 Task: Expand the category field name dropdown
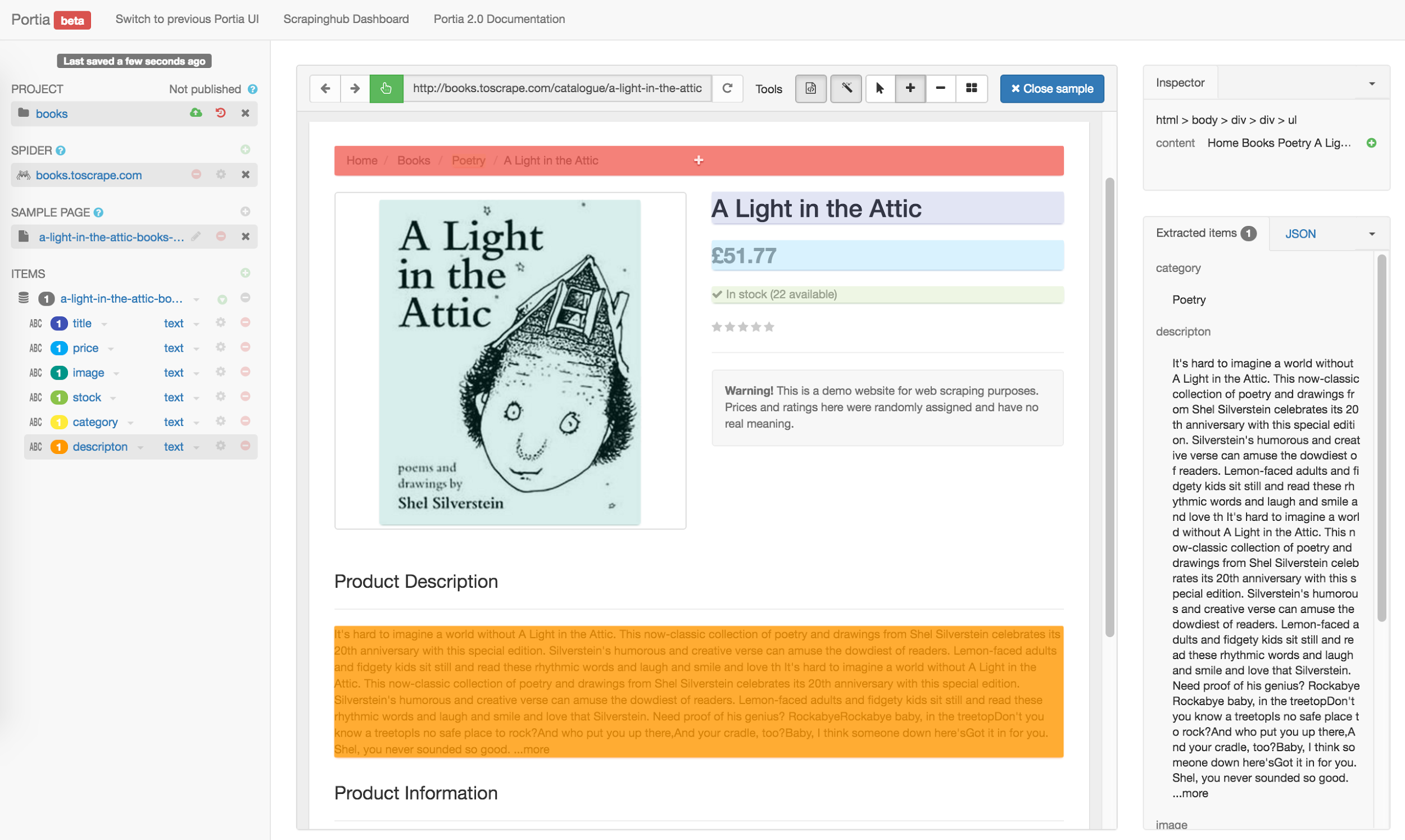(131, 423)
